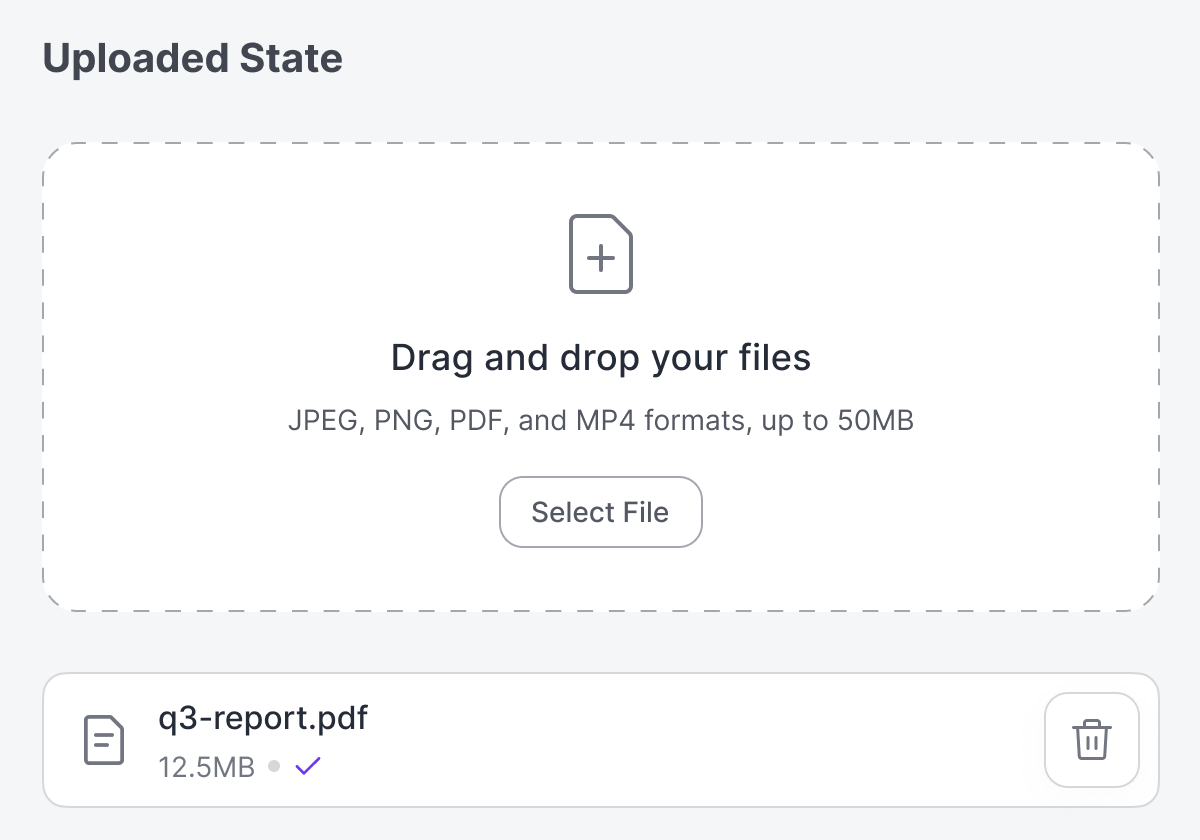Click the 12.5MB file size label
This screenshot has height=840, width=1200.
pos(206,767)
